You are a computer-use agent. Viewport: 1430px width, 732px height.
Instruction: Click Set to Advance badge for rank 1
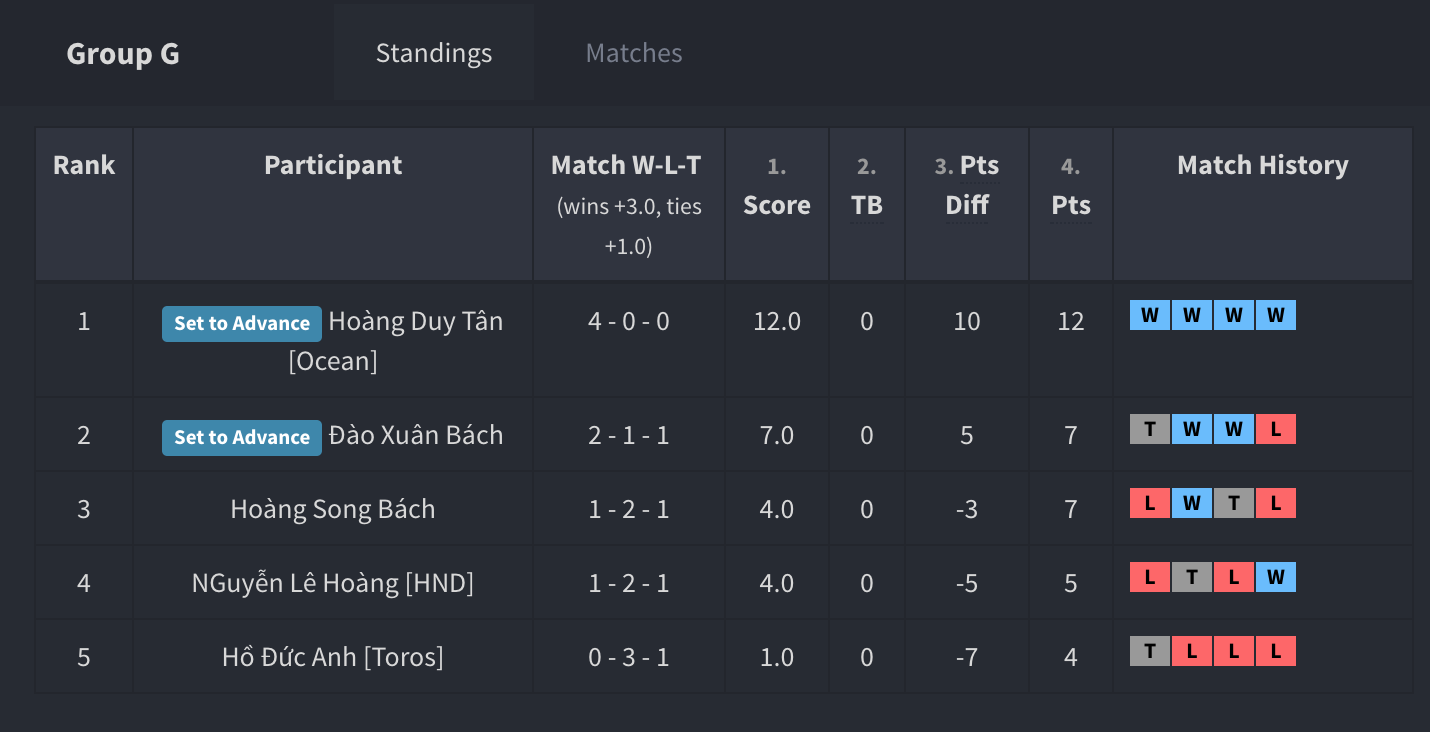click(242, 323)
